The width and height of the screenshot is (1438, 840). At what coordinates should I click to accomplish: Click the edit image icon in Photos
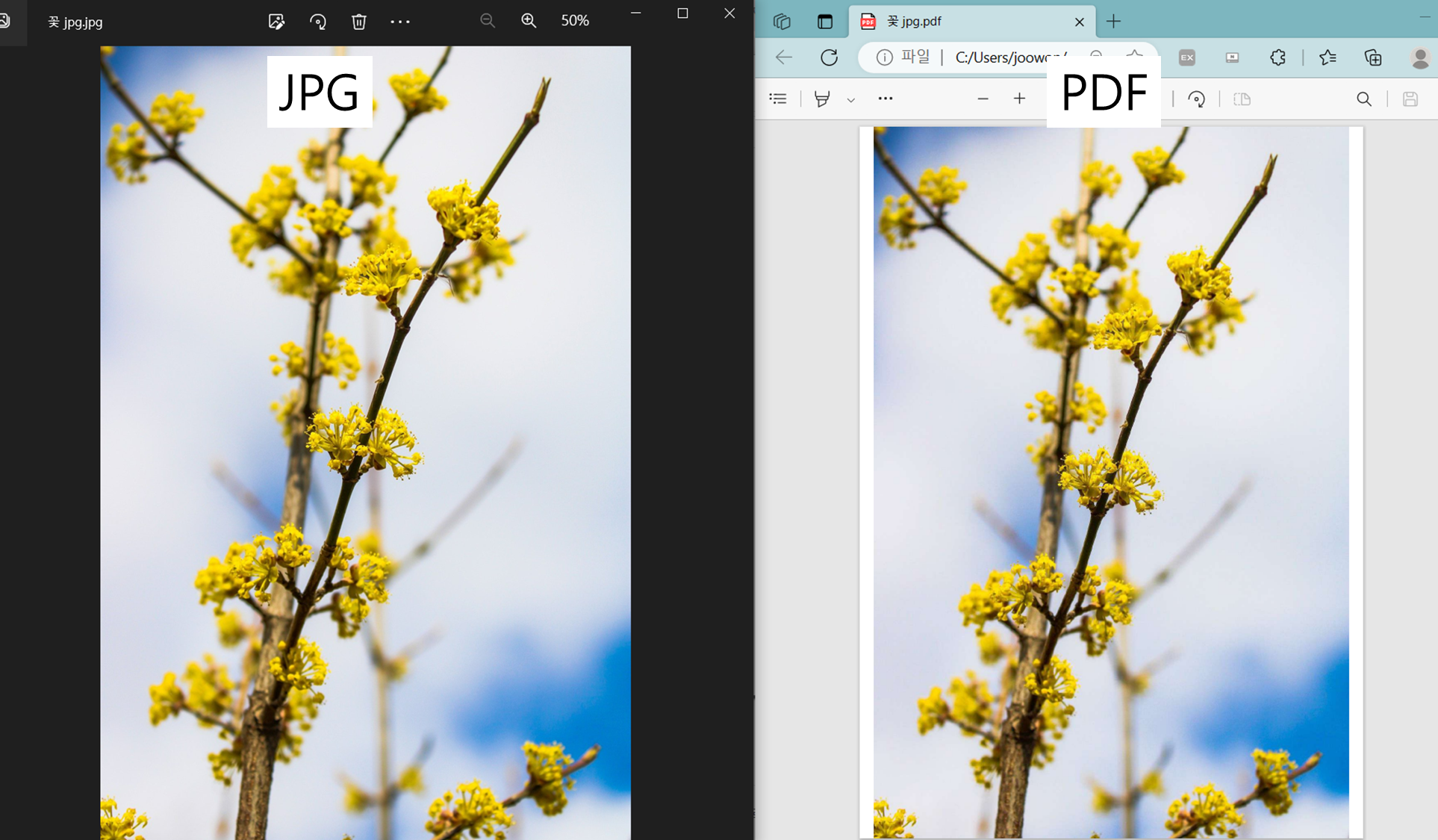click(x=276, y=22)
